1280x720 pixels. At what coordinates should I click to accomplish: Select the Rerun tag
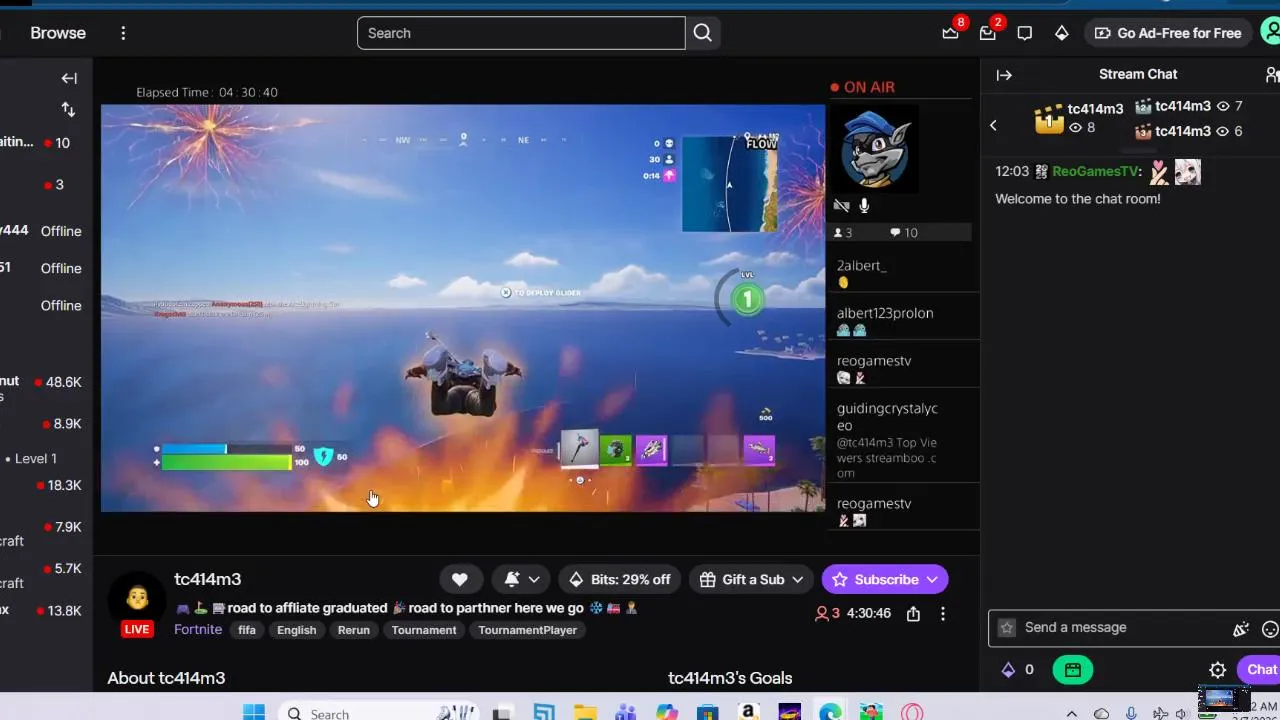(x=353, y=630)
